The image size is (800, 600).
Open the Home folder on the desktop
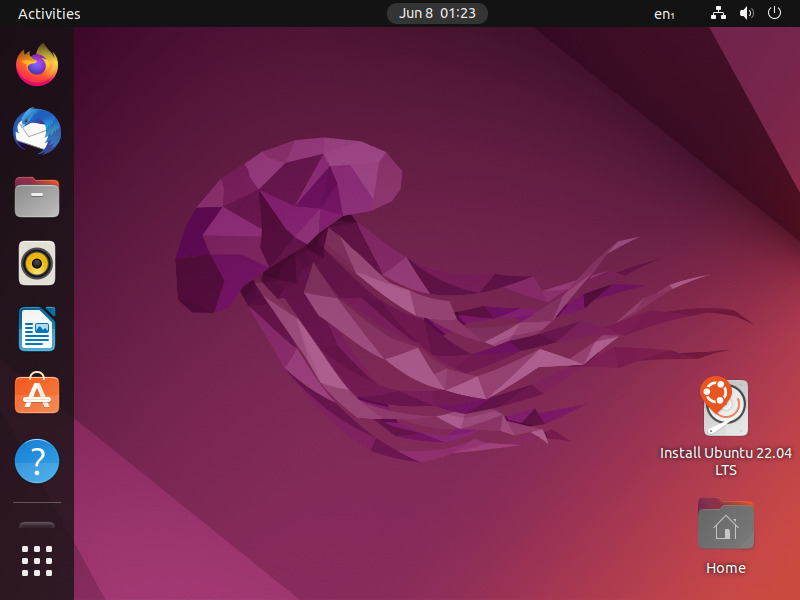tap(725, 523)
